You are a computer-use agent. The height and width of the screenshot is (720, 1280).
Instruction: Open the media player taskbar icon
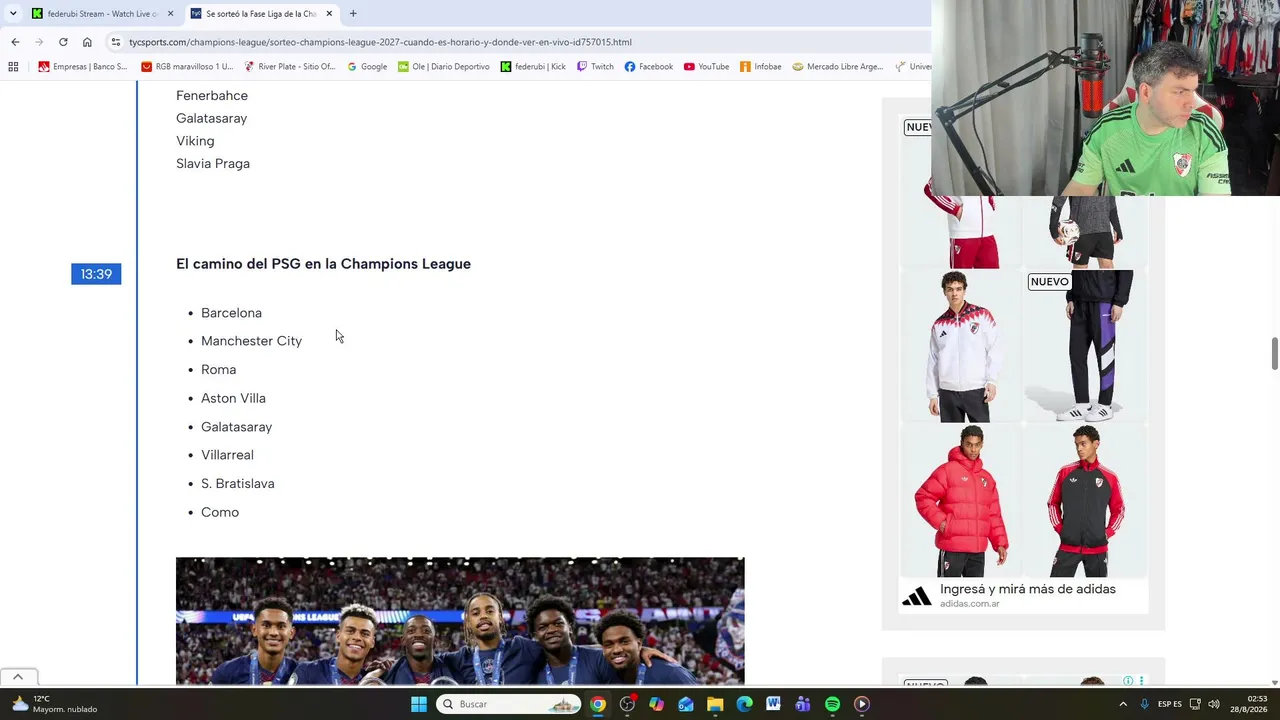pyautogui.click(x=861, y=704)
